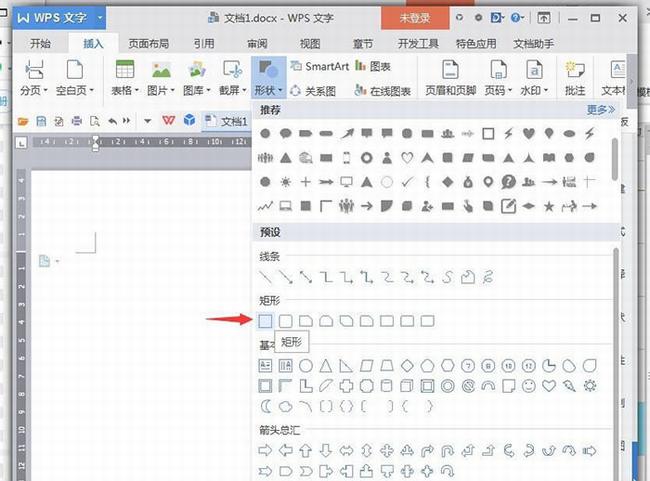Click the undo arrow in quick toolbar

tap(112, 121)
